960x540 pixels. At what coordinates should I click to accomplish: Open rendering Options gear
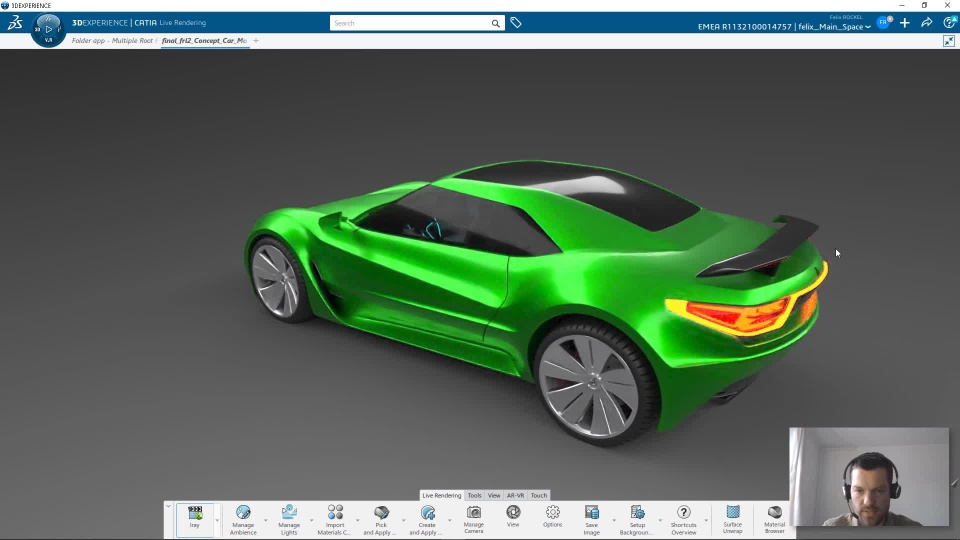(x=552, y=516)
